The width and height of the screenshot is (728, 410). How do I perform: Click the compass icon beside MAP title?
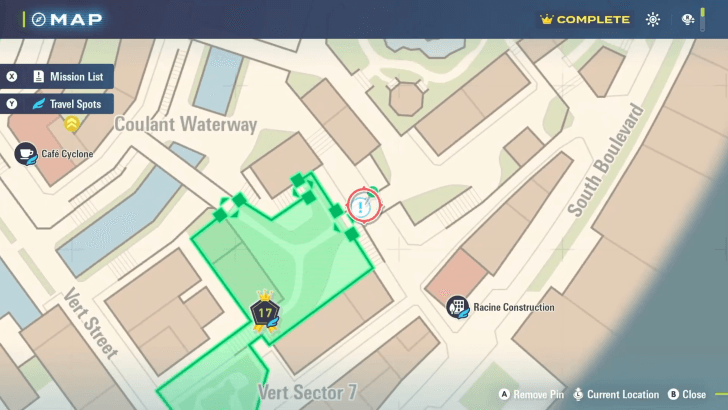[x=39, y=20]
